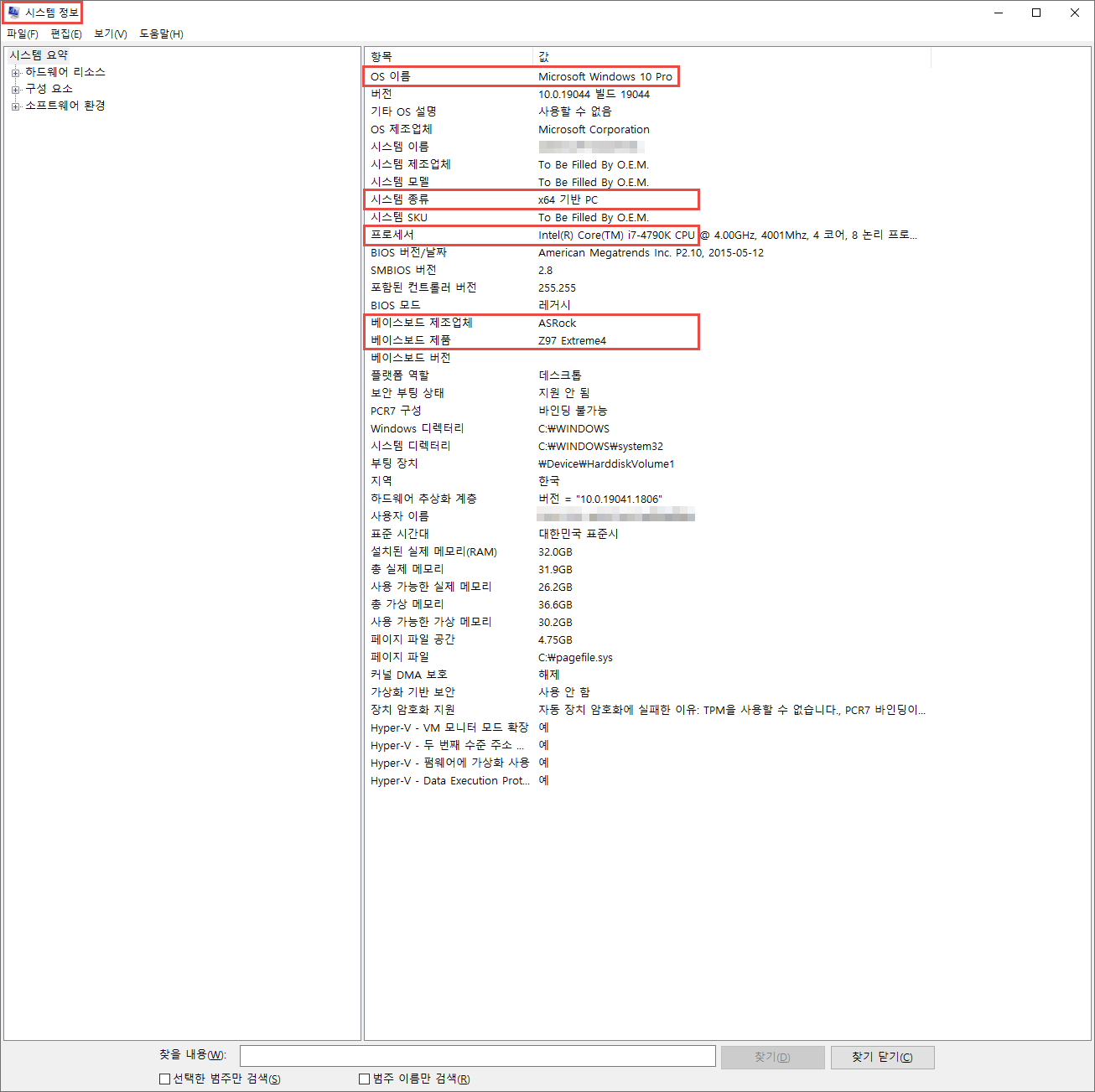Select the 버전 row showing 10.0.19044
The image size is (1095, 1092).
click(648, 94)
